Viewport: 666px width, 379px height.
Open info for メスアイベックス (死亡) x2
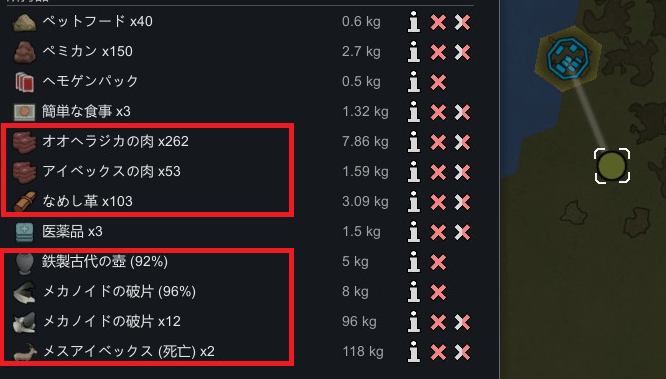(414, 352)
